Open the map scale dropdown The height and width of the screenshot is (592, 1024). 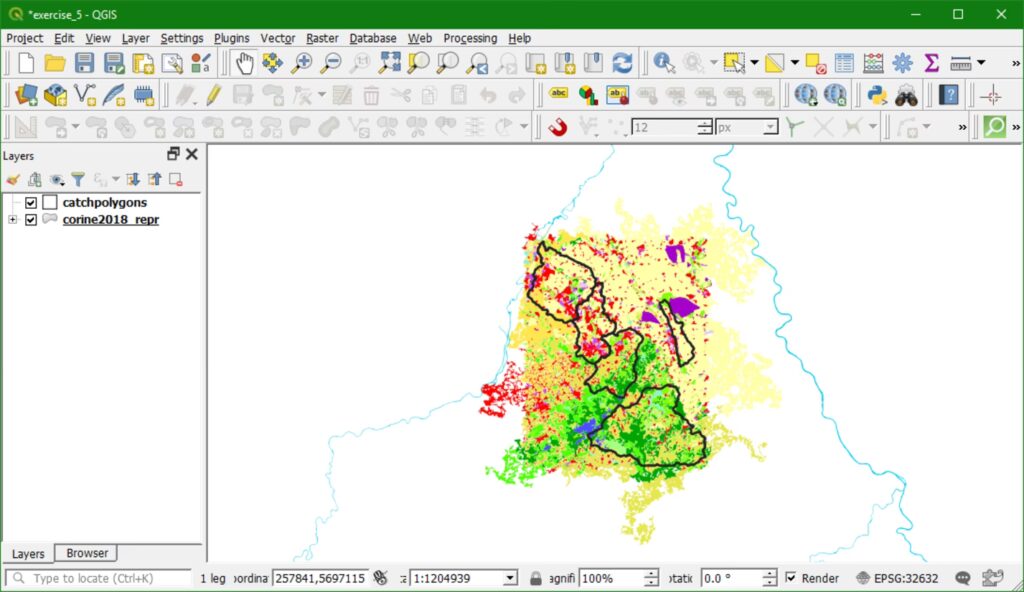(510, 578)
